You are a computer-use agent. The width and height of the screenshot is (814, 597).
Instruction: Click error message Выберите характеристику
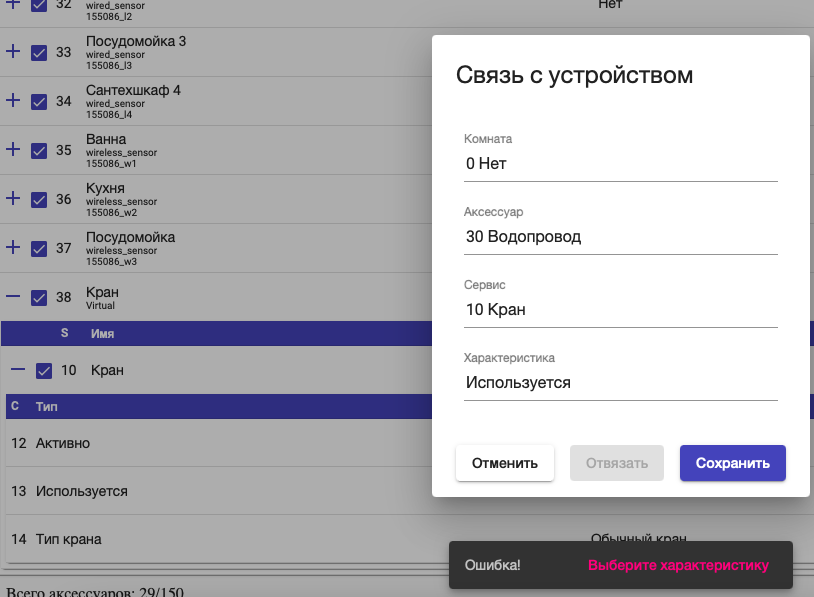click(x=678, y=565)
